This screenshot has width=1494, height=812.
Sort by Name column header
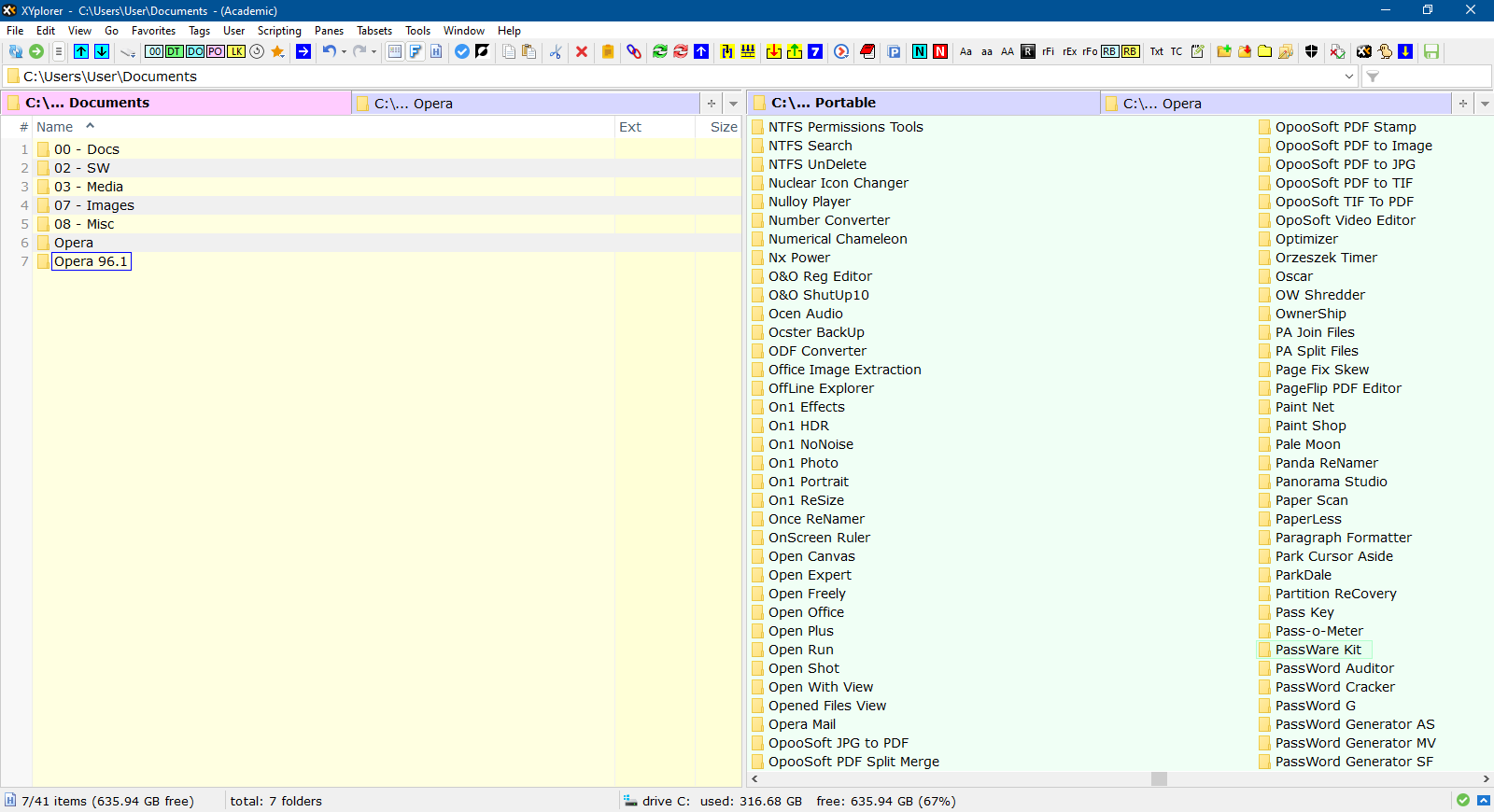[323, 127]
